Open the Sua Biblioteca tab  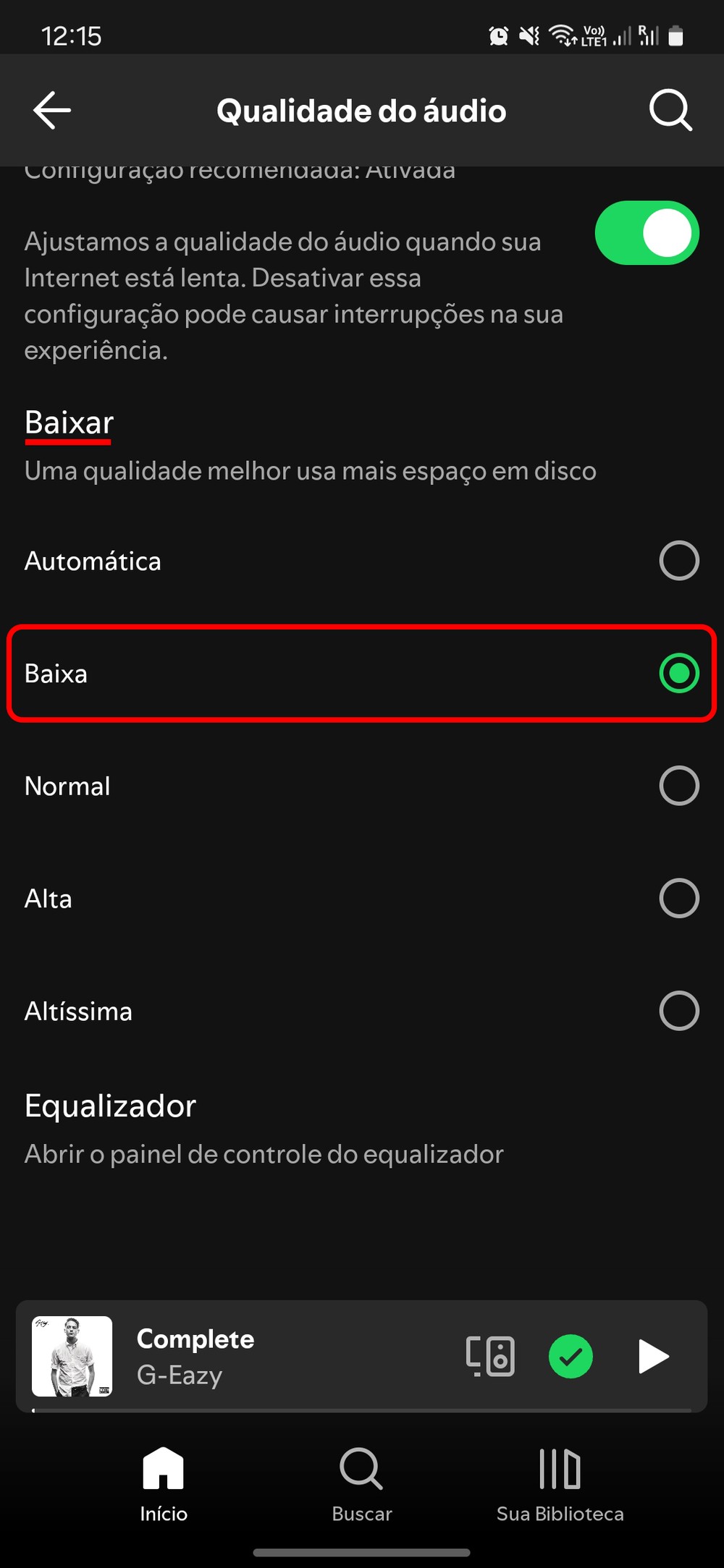[x=560, y=1483]
